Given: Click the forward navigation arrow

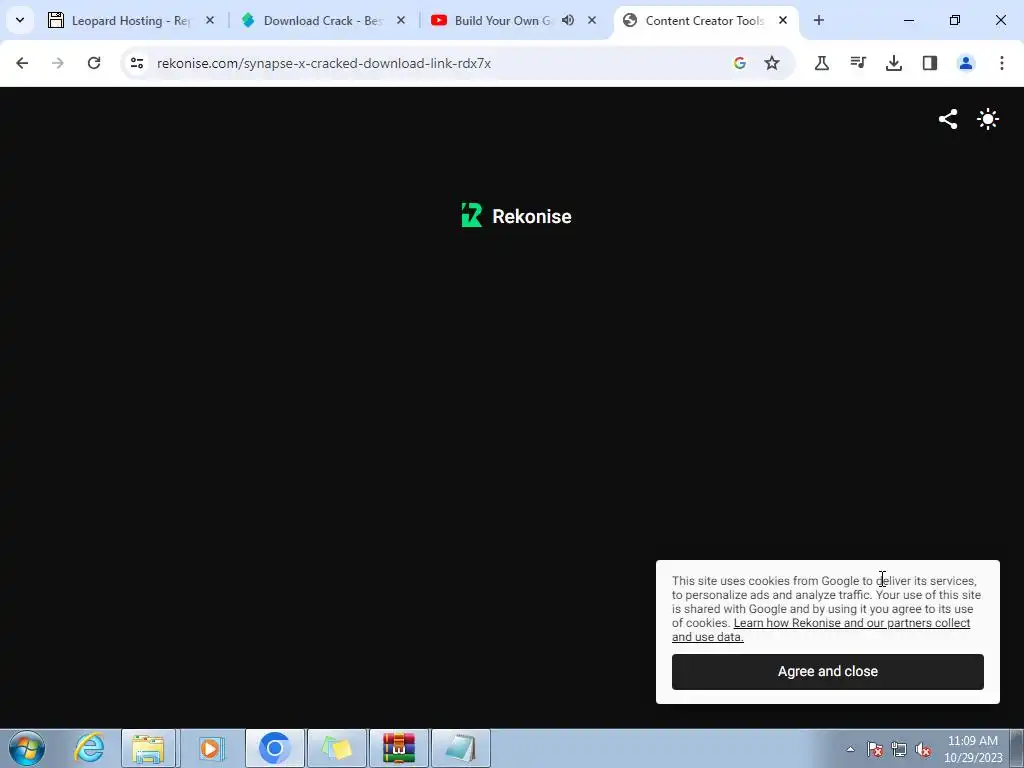Looking at the screenshot, I should [x=58, y=63].
